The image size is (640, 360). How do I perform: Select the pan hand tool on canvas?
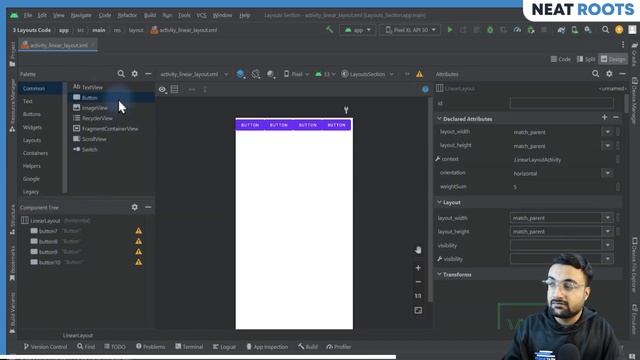pos(418,250)
